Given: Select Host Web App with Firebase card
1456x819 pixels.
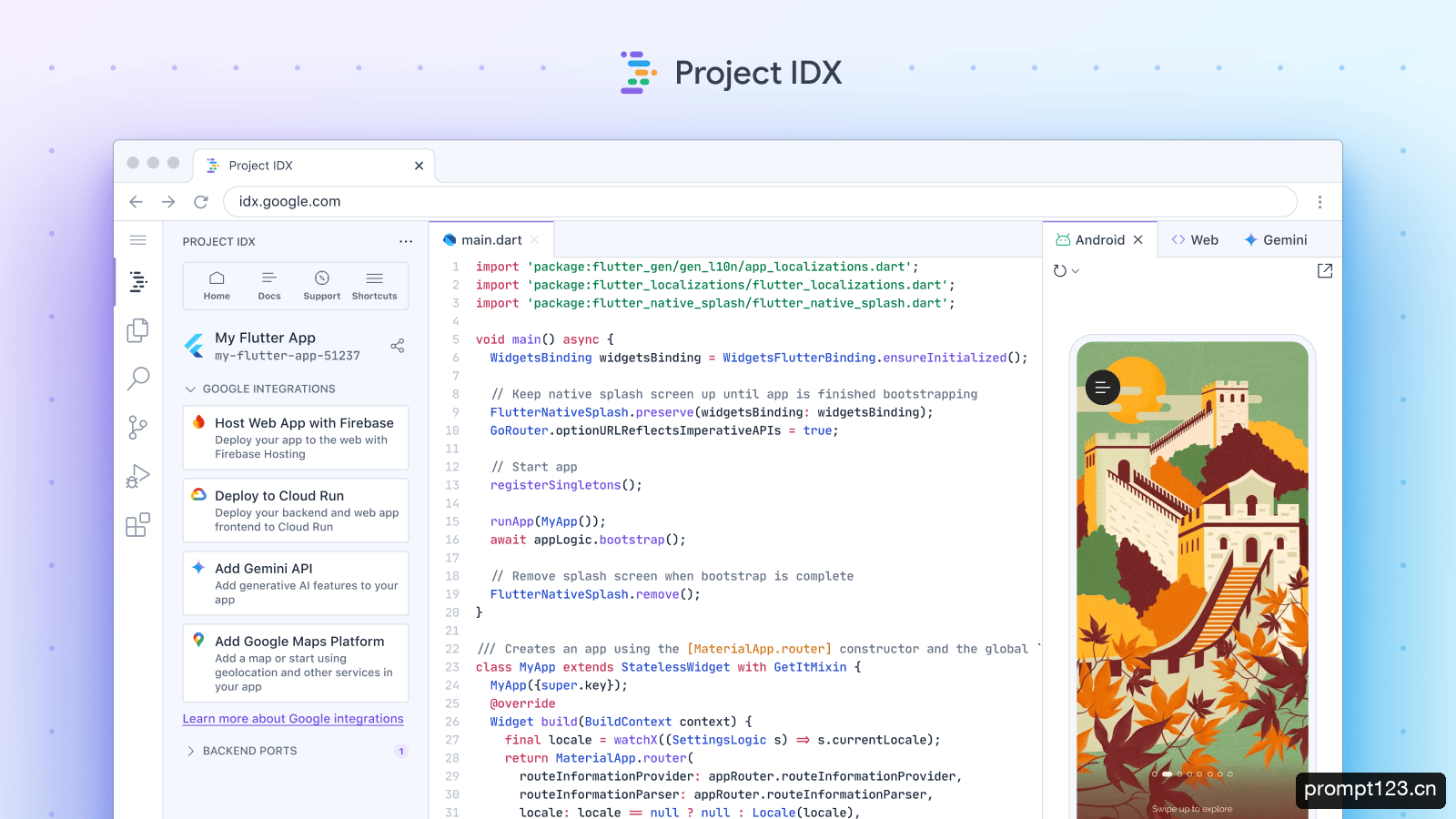Looking at the screenshot, I should (296, 438).
